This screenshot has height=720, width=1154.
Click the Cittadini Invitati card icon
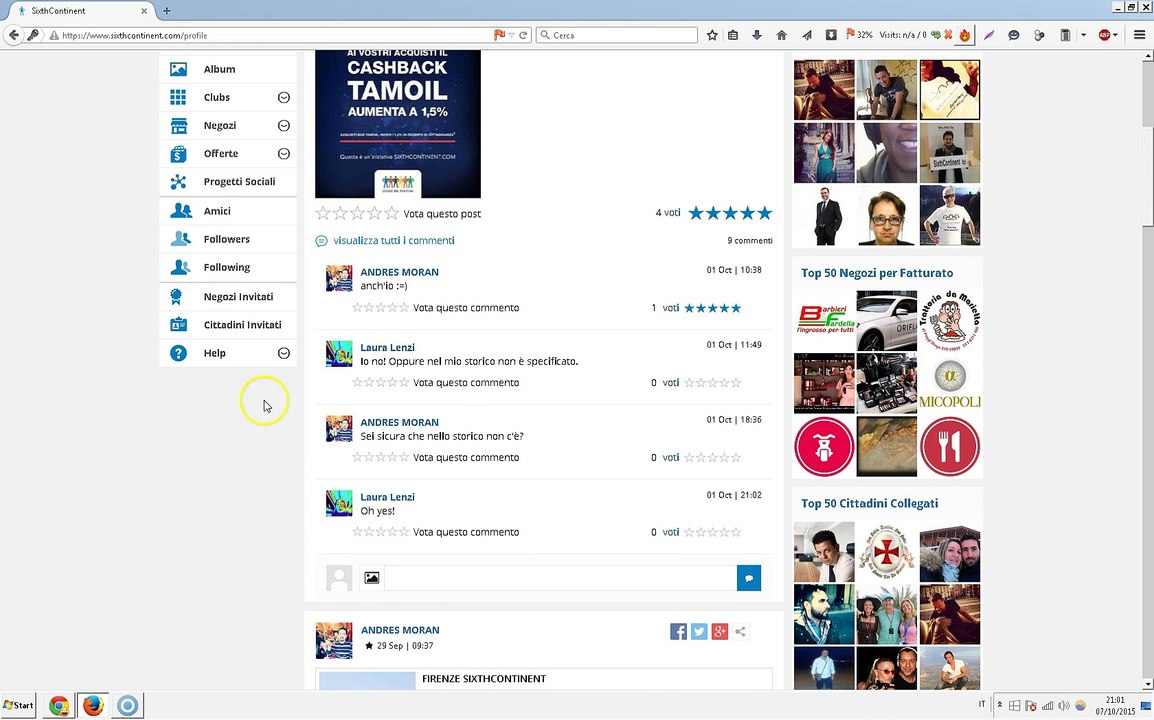tap(178, 325)
